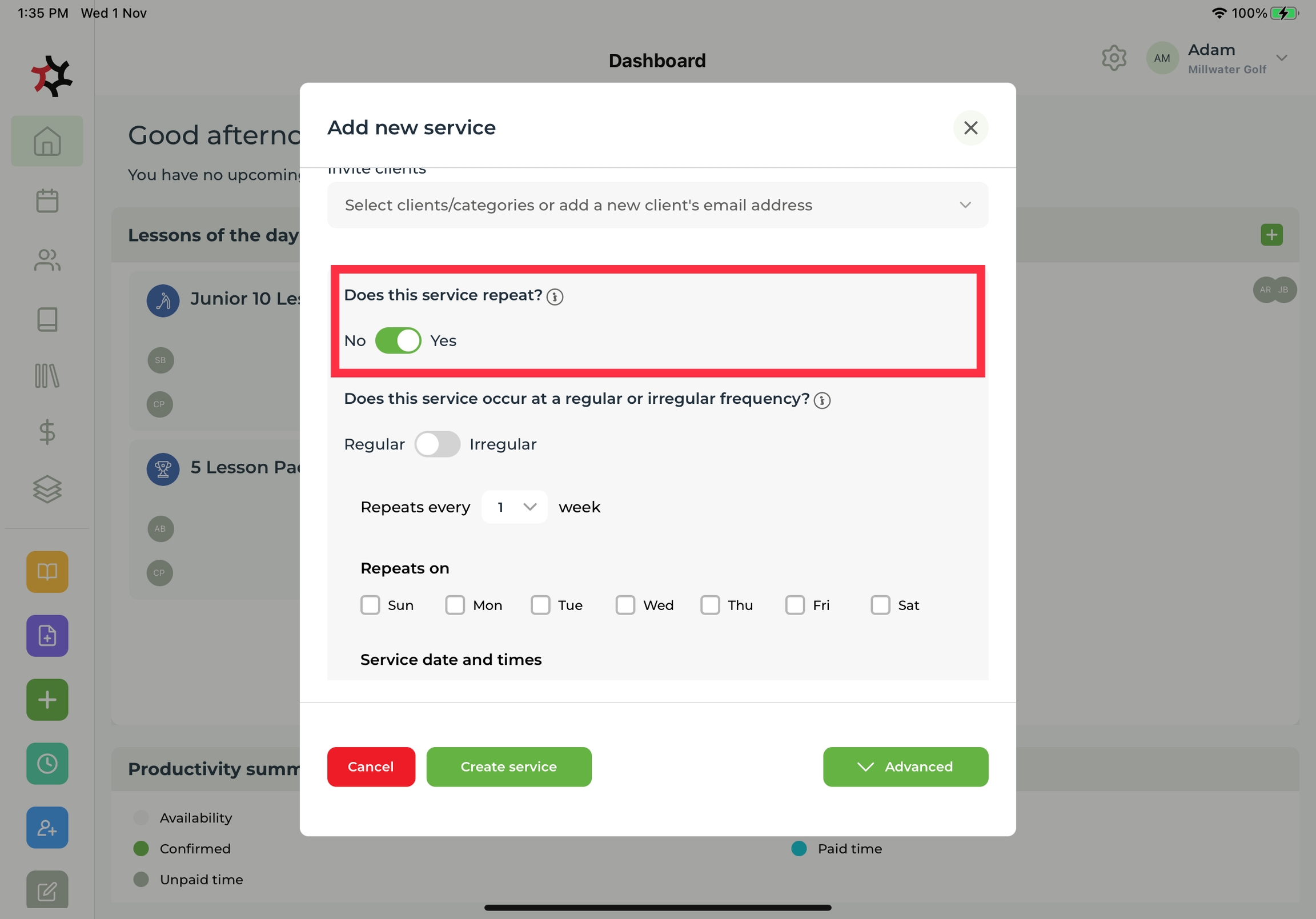The image size is (1316, 919).
Task: Open the invite clients selection dropdown
Action: click(x=657, y=205)
